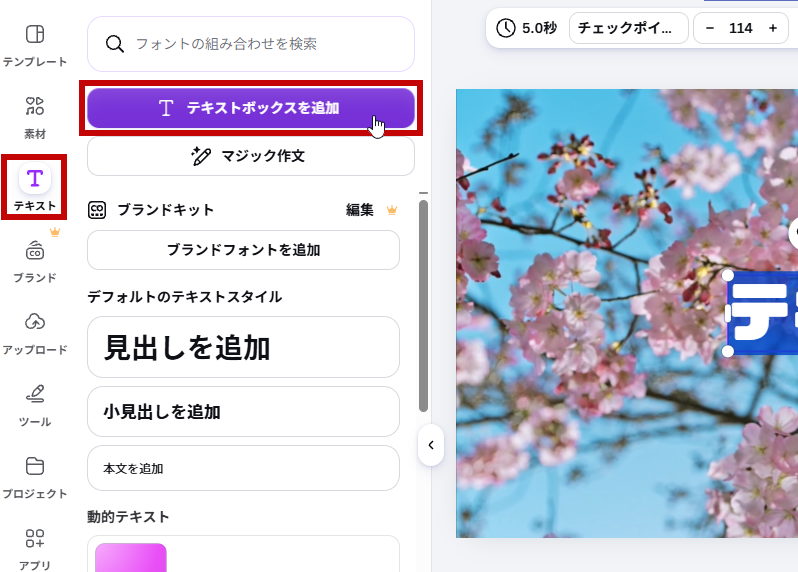
Task: Click the left-side text width handle
Action: tap(728, 313)
